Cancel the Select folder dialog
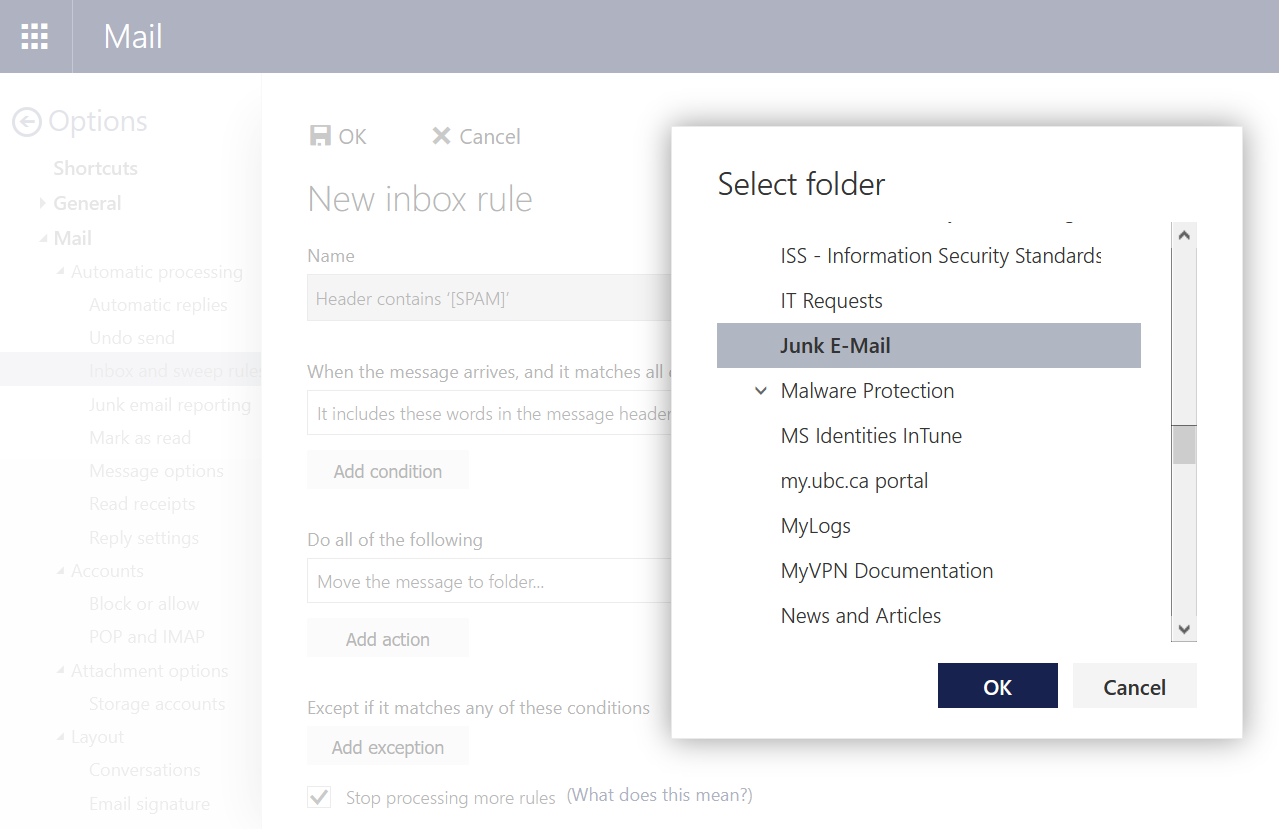This screenshot has width=1279, height=829. (1134, 686)
